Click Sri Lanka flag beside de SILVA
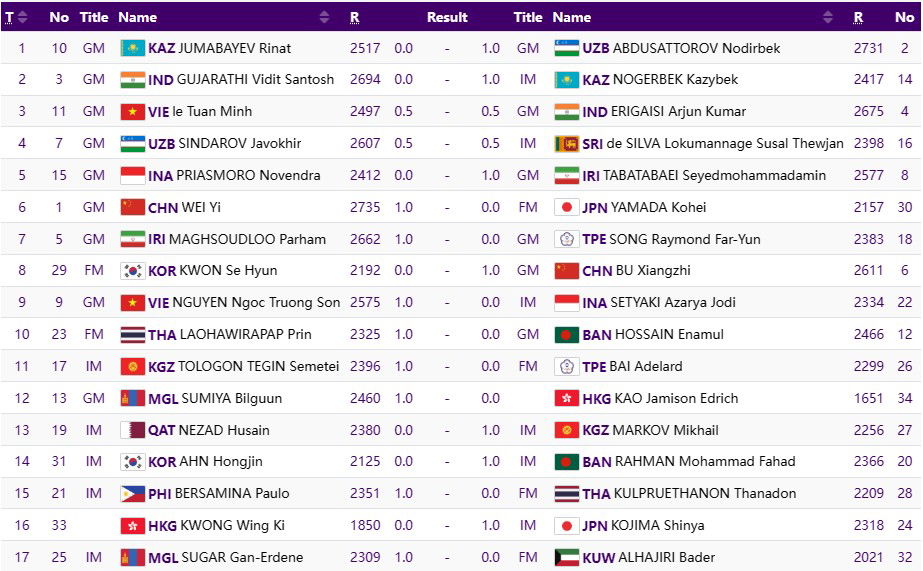The image size is (923, 571). (x=566, y=144)
